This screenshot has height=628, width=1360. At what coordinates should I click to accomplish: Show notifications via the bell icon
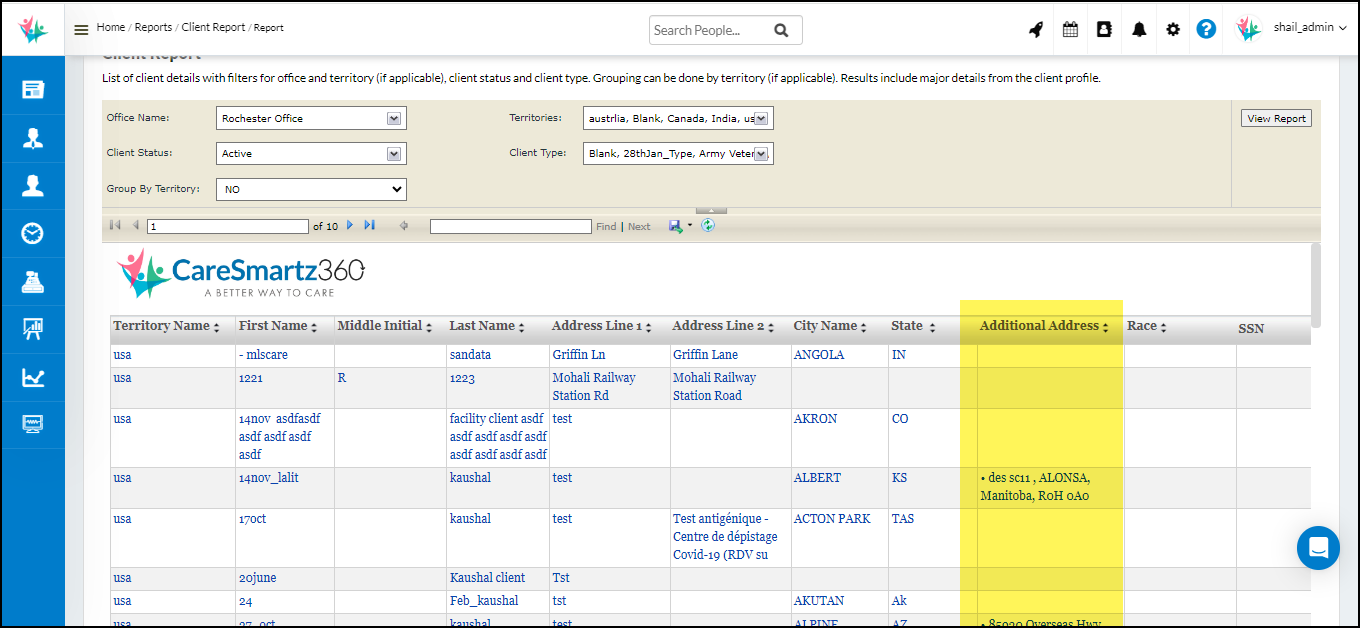(1139, 30)
